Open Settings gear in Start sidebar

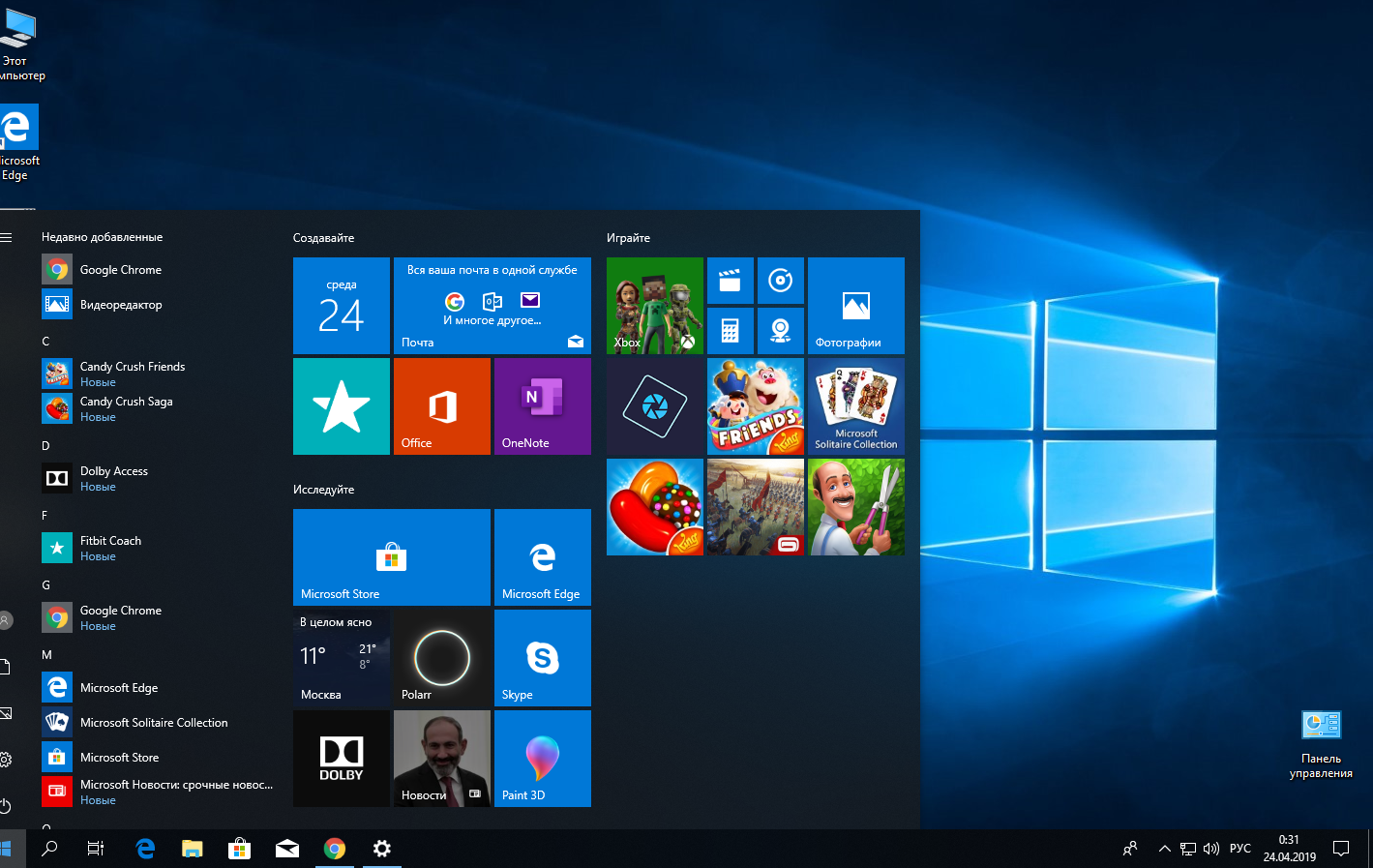point(6,760)
